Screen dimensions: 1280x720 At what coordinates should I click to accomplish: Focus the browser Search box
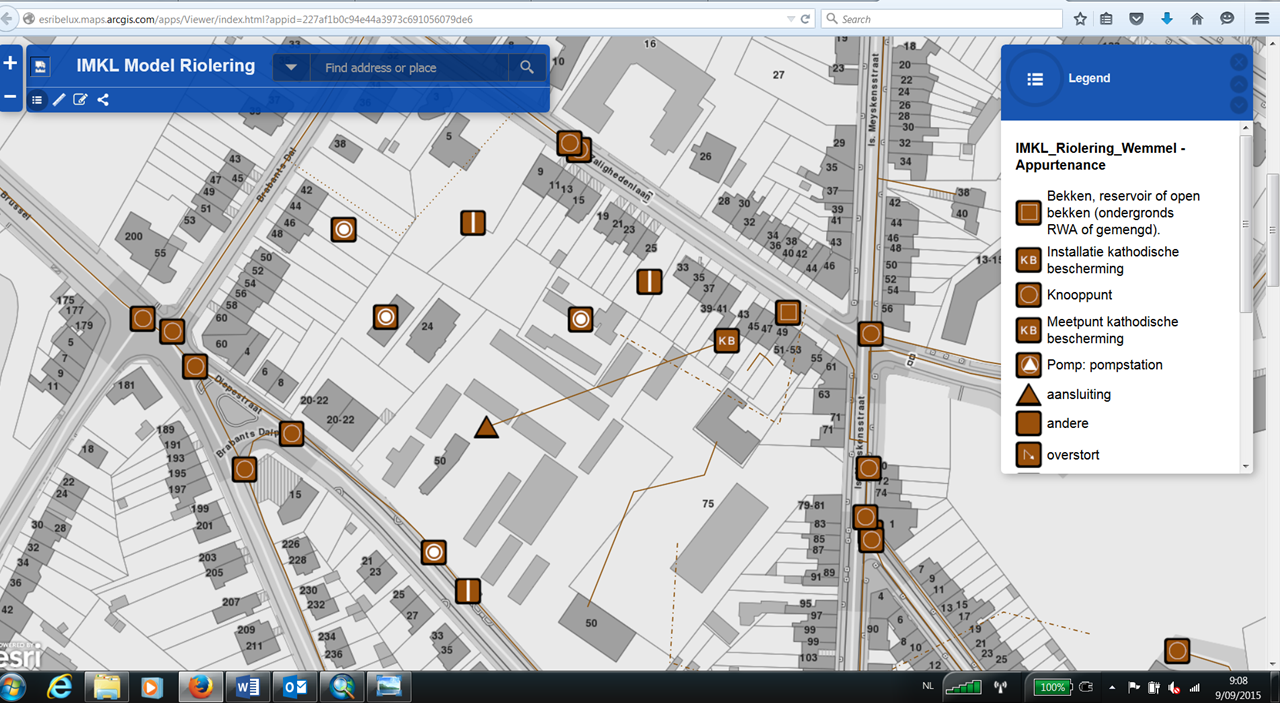942,19
